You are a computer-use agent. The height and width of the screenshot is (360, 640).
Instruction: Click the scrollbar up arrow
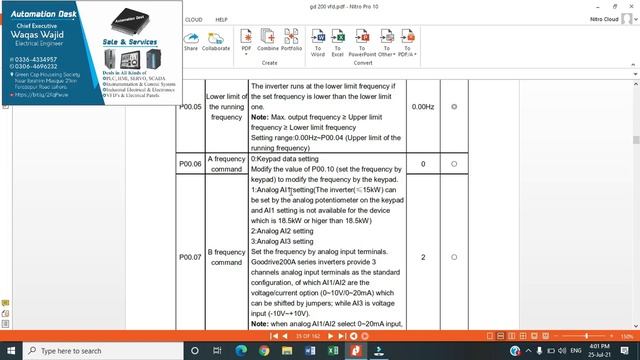point(636,84)
